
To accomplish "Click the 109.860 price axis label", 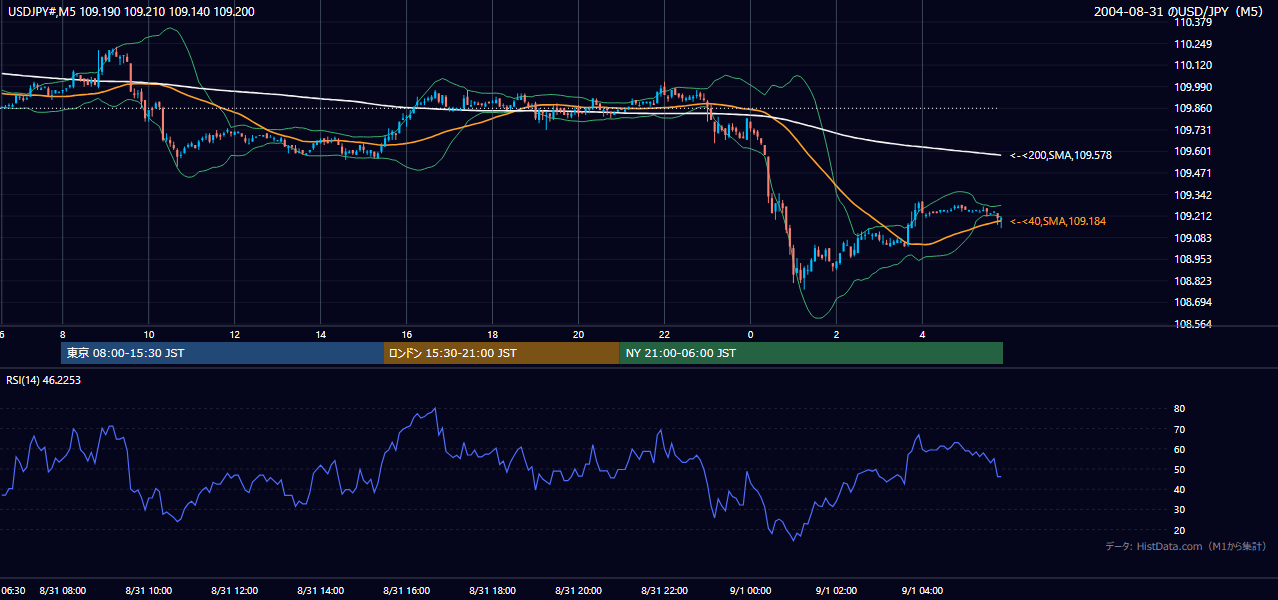I will pyautogui.click(x=1192, y=108).
